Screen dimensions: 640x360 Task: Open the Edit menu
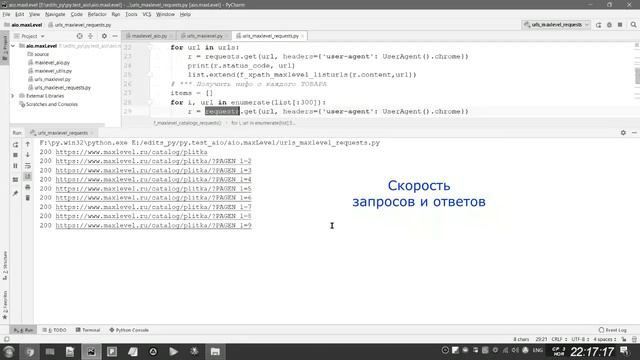pyautogui.click(x=20, y=14)
